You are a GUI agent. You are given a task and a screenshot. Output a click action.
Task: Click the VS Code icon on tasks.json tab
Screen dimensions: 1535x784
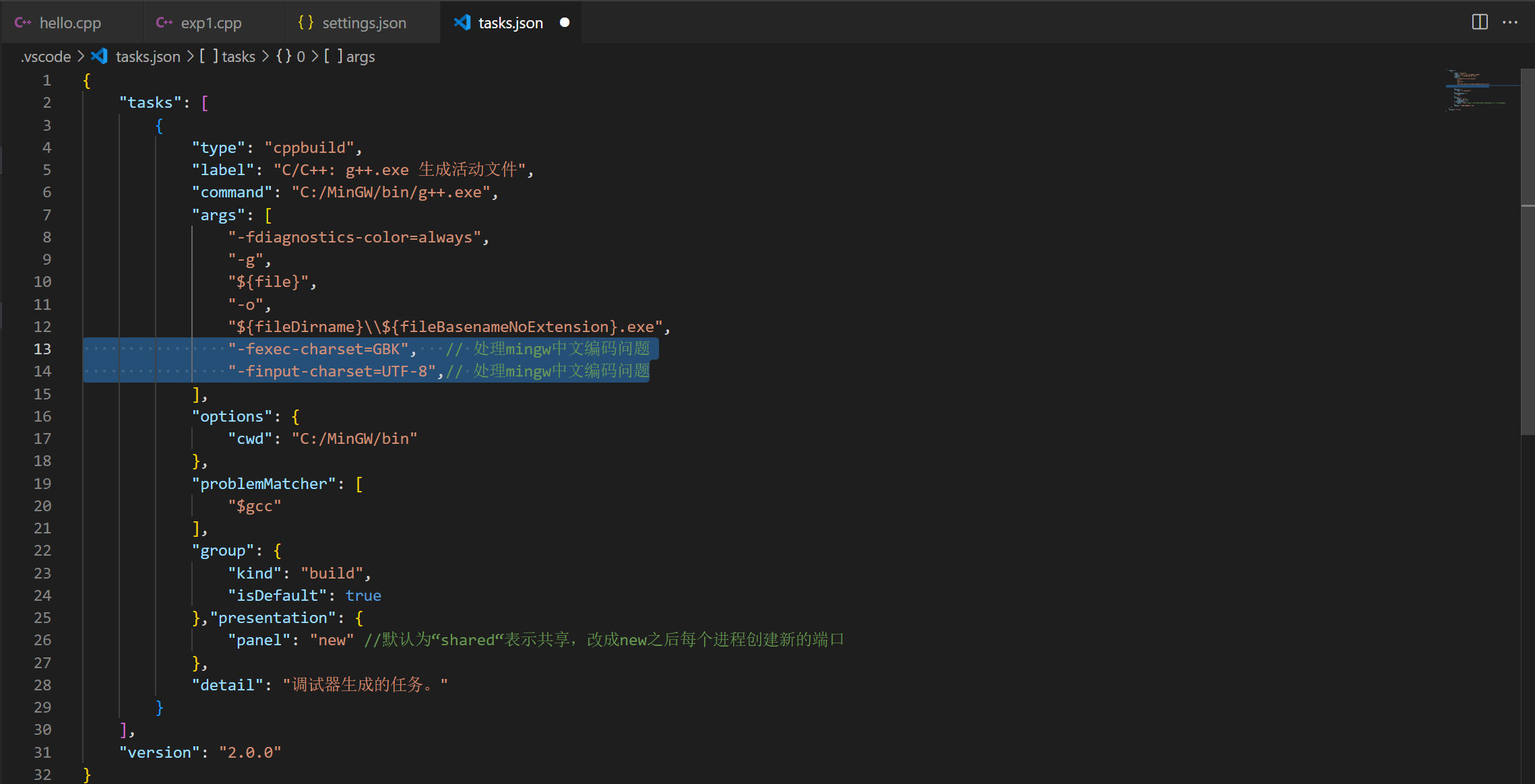pos(462,22)
